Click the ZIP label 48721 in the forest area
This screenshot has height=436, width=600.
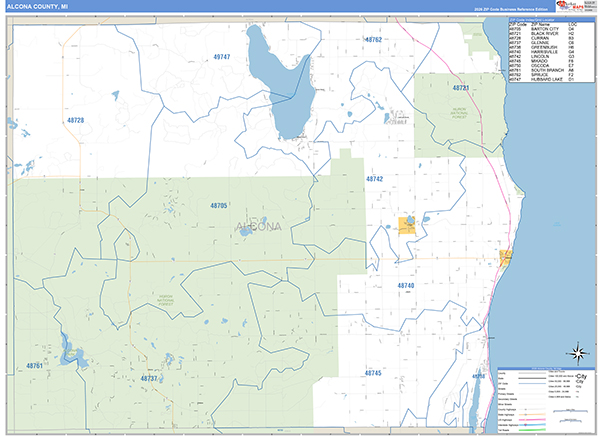click(461, 88)
